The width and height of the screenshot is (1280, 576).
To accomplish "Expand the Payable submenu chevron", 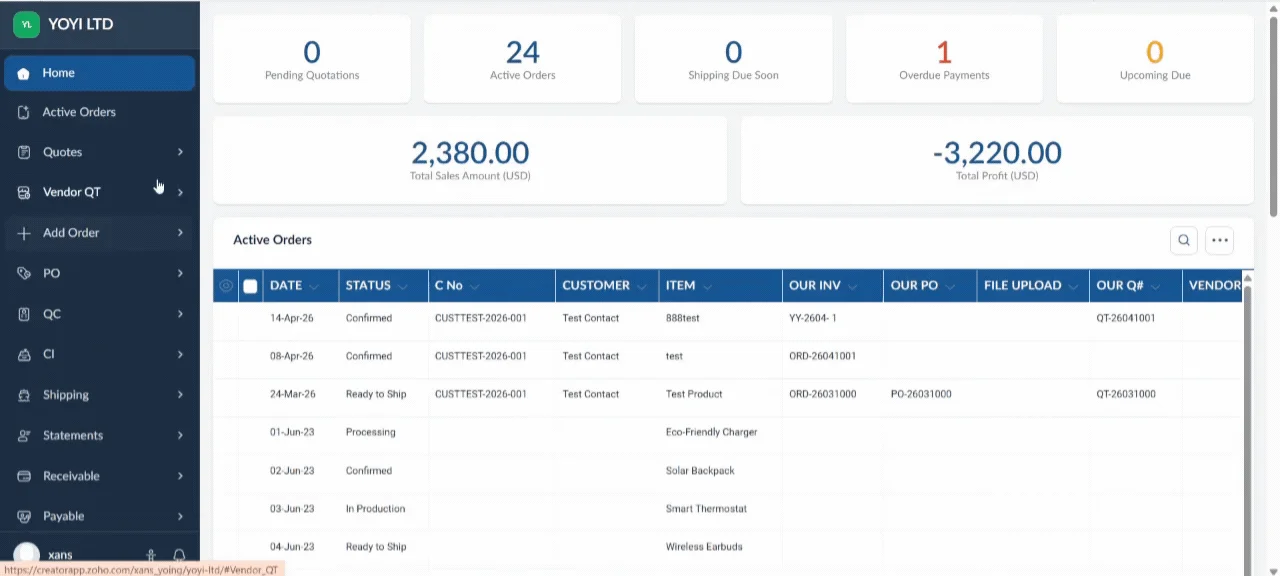I will click(x=180, y=516).
